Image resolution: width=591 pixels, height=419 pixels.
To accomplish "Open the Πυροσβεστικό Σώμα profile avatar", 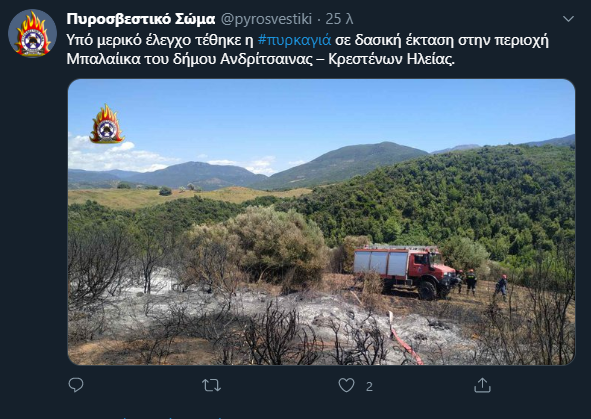I will point(32,34).
